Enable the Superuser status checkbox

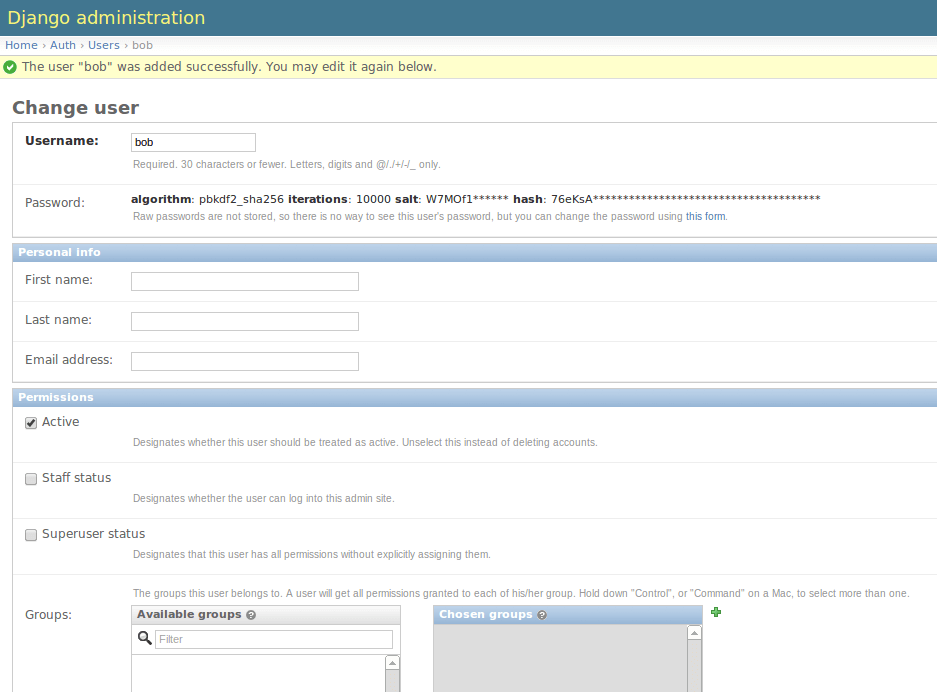tap(31, 535)
